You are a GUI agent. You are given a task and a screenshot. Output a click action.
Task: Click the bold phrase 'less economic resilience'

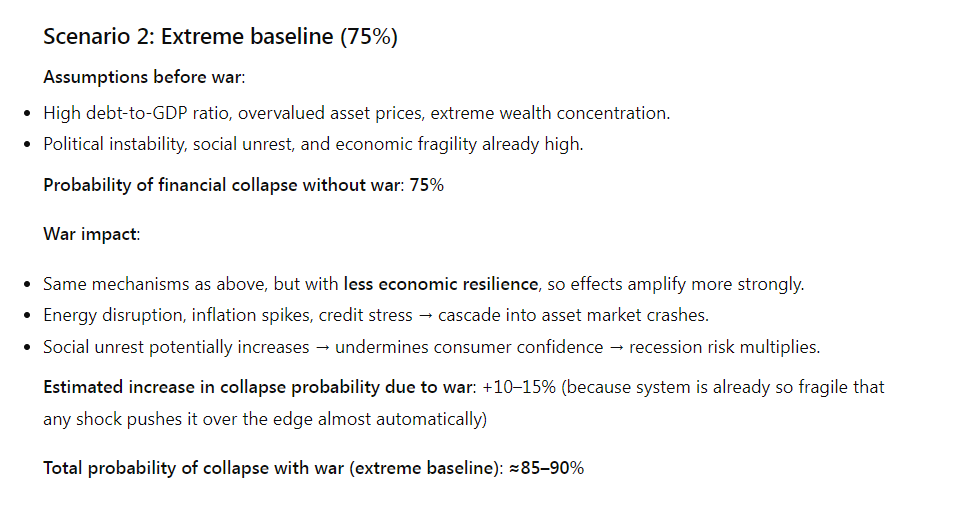coord(440,284)
